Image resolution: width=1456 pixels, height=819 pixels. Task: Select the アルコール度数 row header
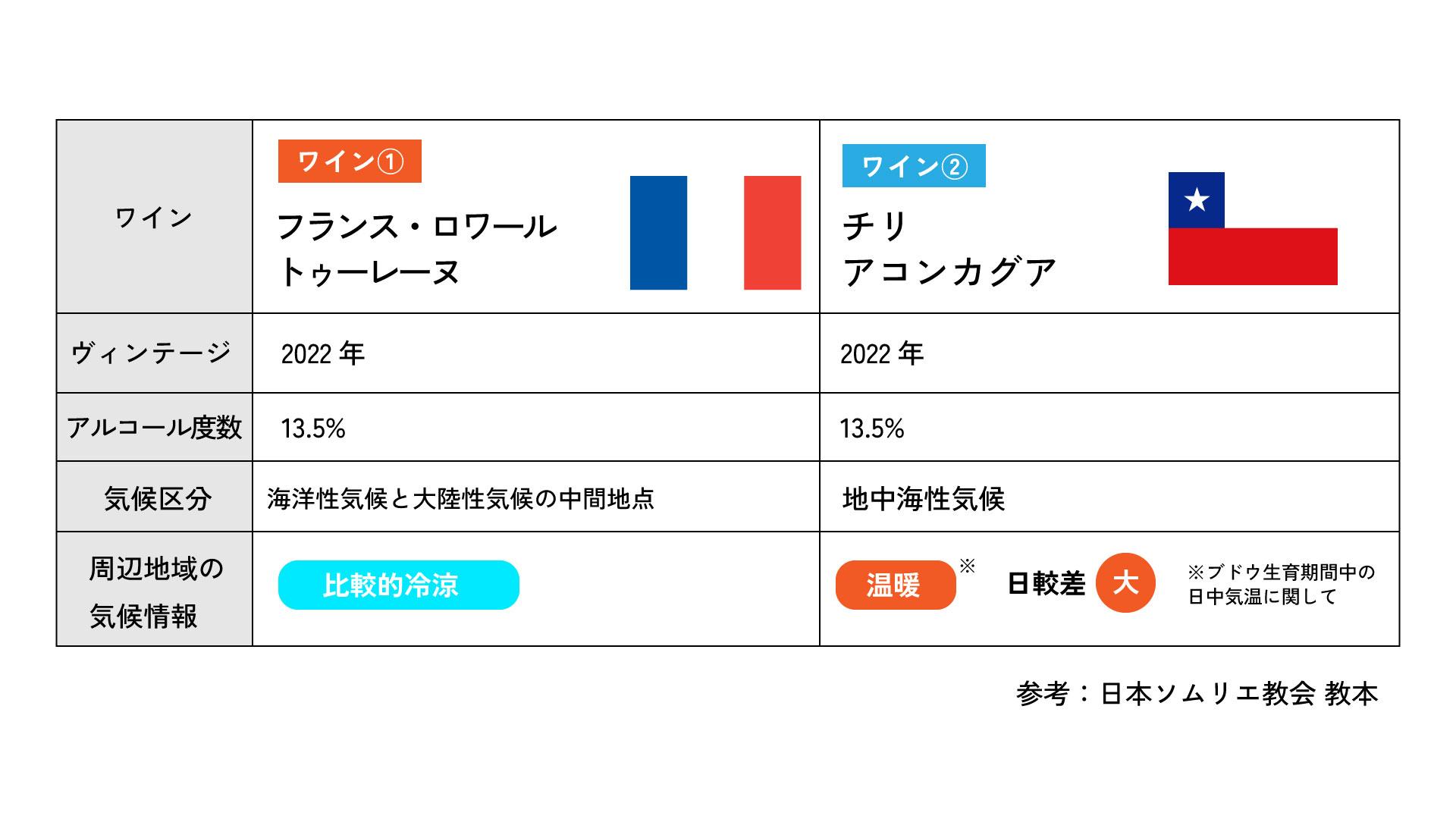pyautogui.click(x=155, y=427)
